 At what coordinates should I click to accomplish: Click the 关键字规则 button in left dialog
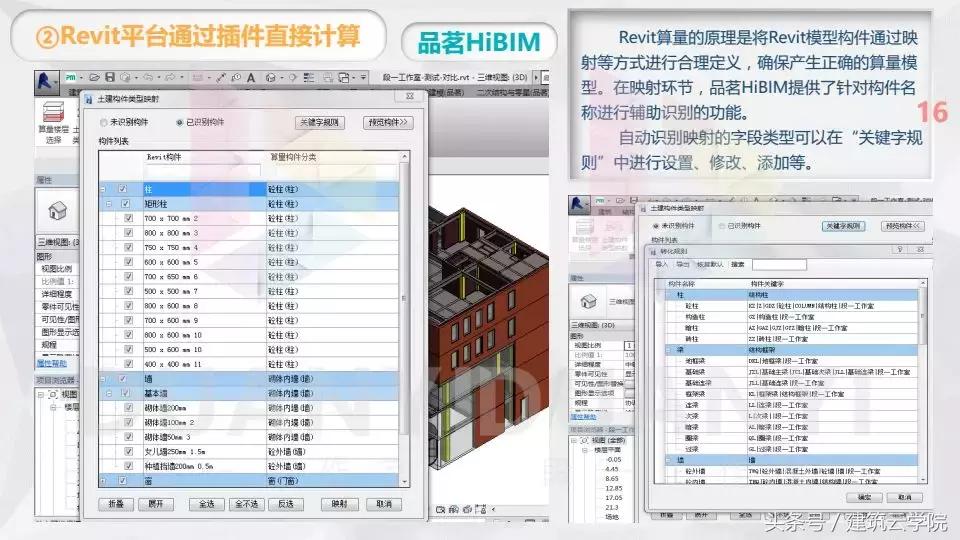[x=320, y=122]
